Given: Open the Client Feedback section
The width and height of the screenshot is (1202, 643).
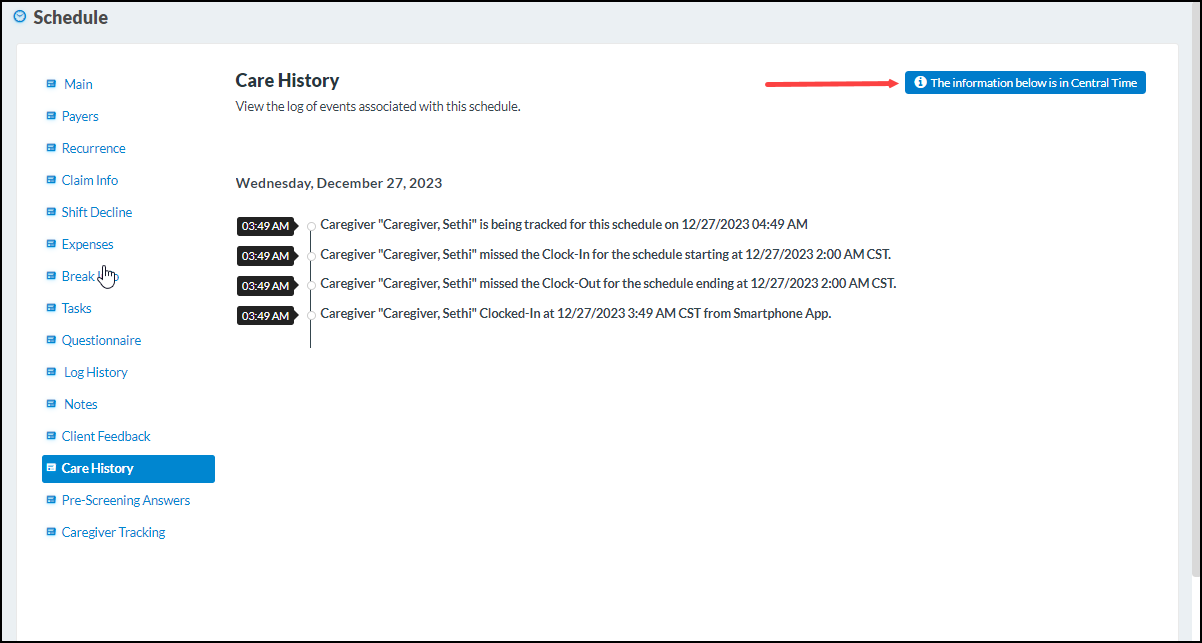Looking at the screenshot, I should [x=105, y=436].
